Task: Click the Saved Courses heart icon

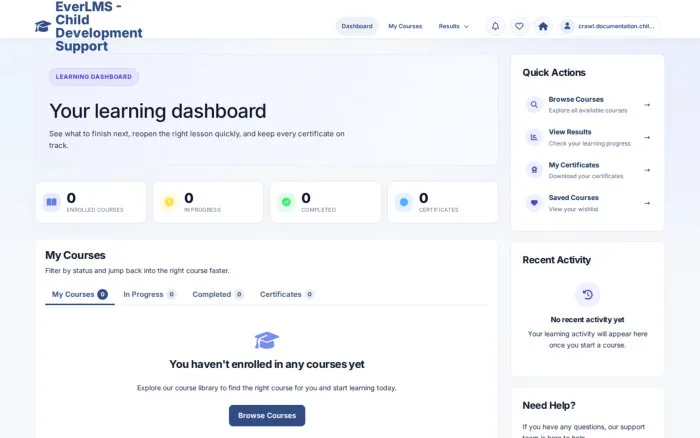Action: click(x=534, y=203)
